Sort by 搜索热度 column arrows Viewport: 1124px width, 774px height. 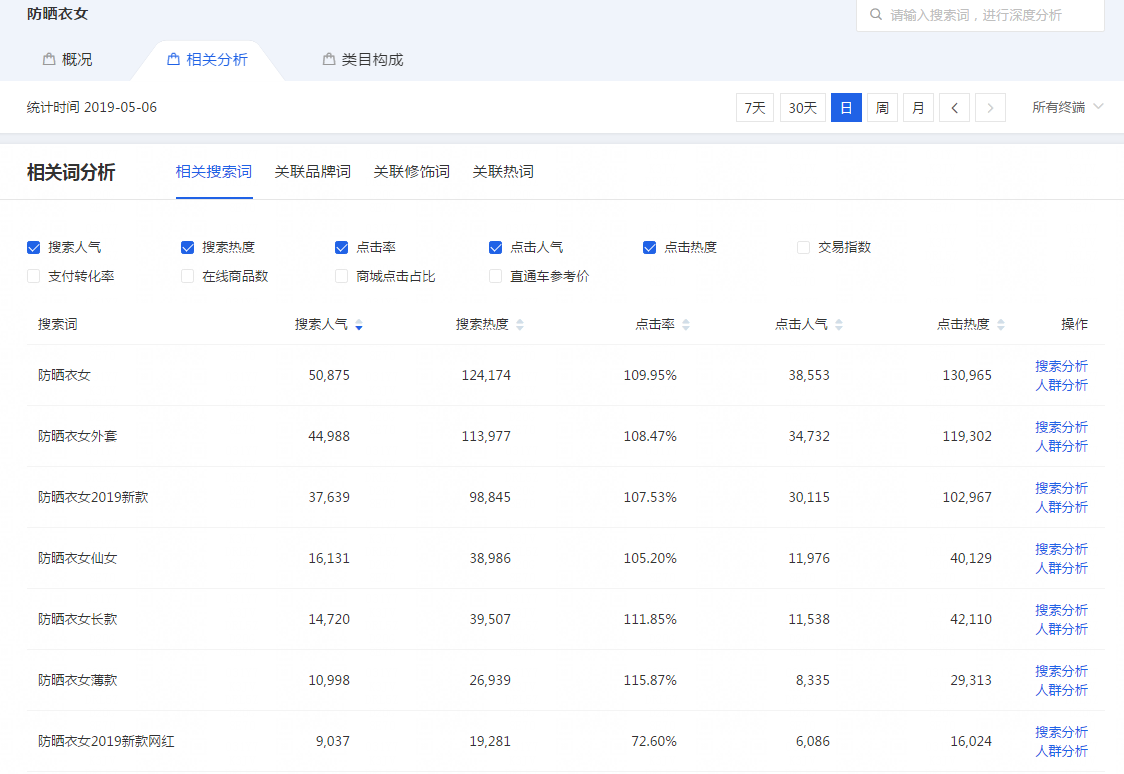click(520, 325)
